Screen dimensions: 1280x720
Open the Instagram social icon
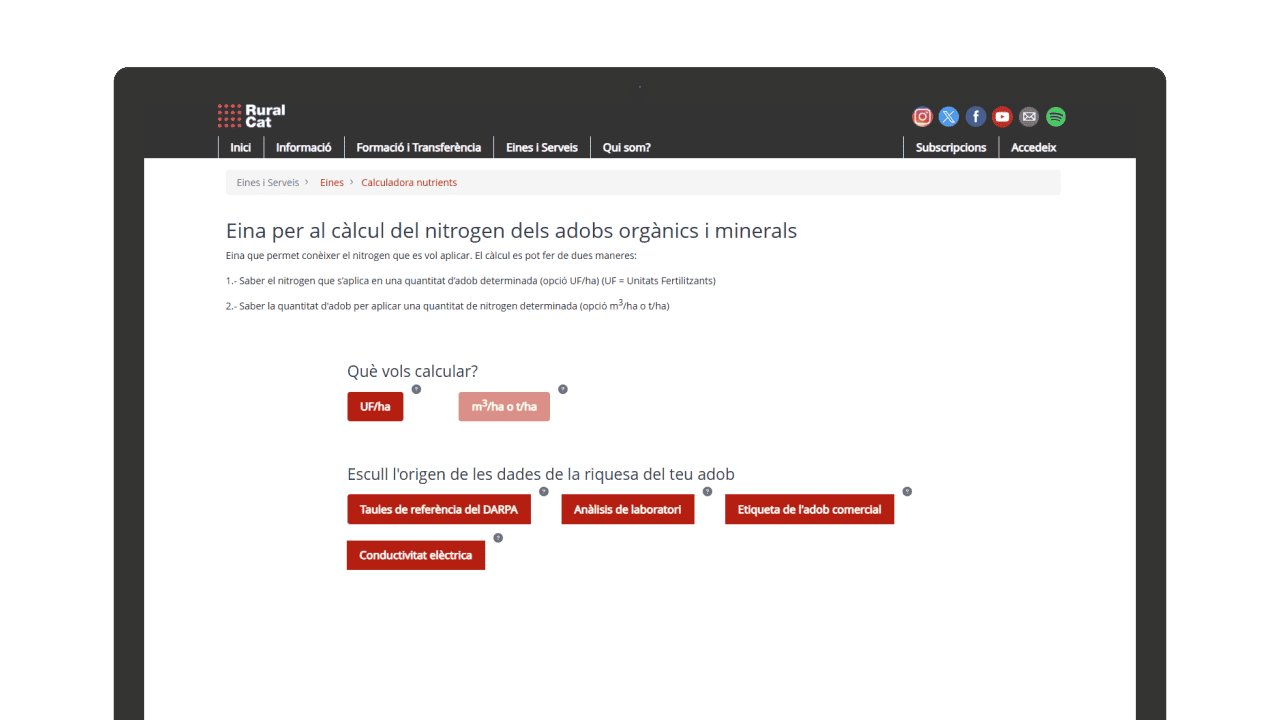(922, 117)
